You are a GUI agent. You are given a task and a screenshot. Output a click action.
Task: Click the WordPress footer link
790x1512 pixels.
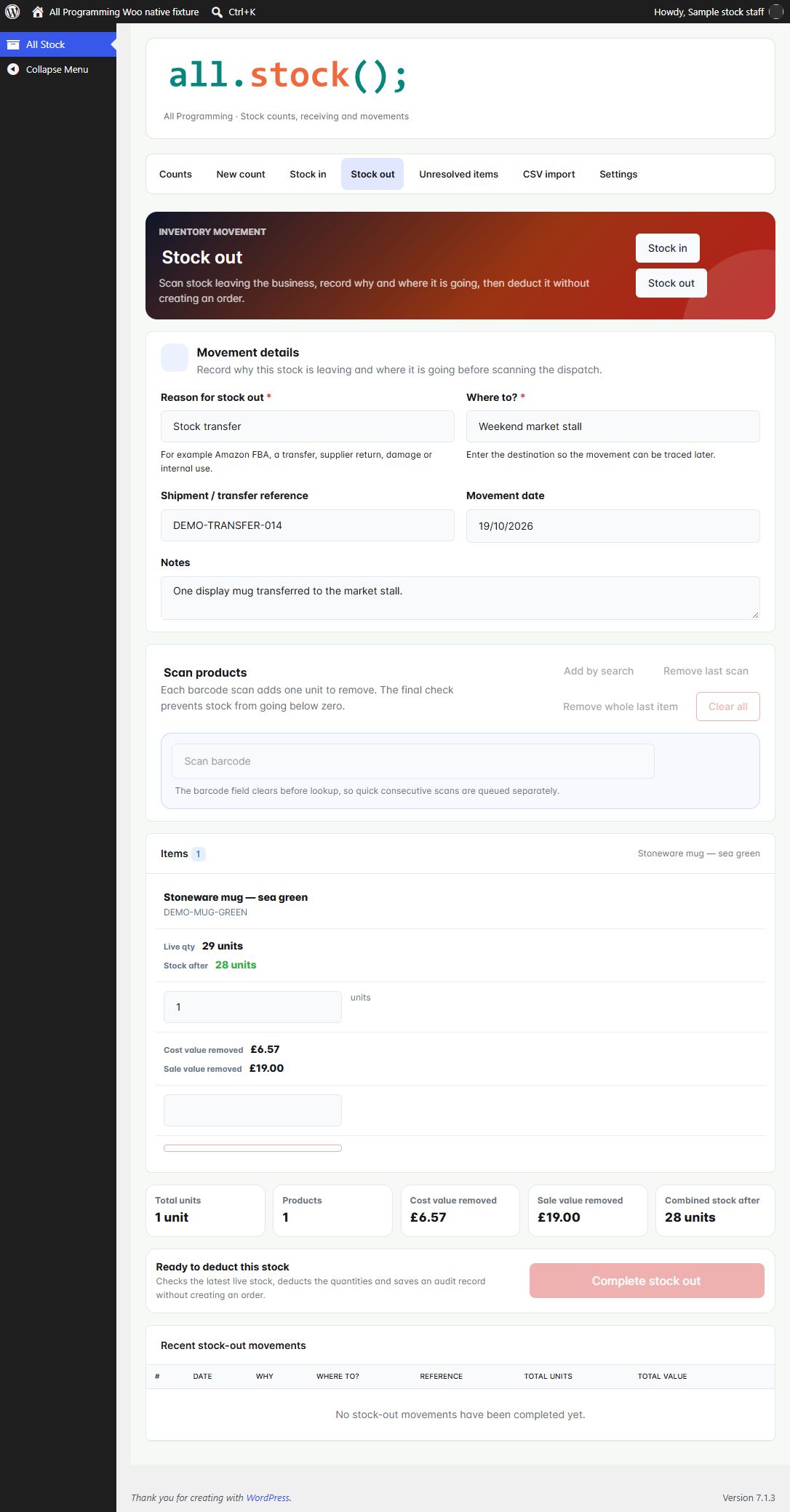coord(268,1497)
